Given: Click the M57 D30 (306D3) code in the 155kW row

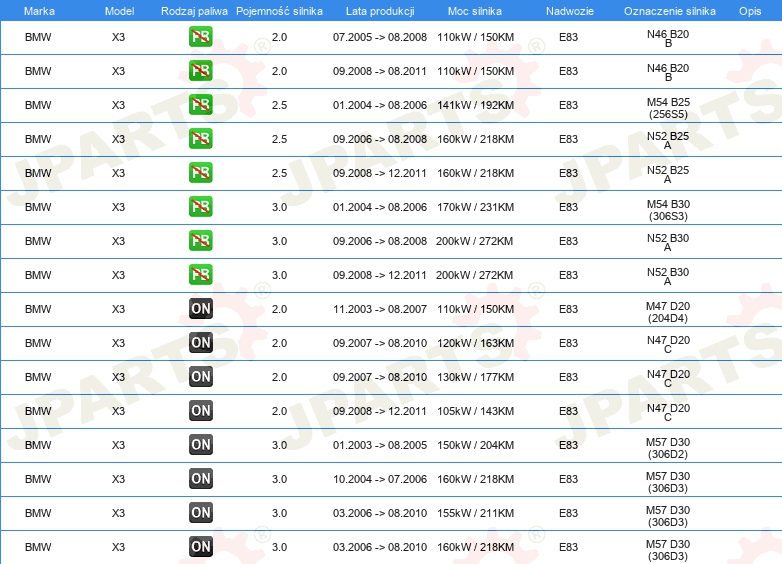Looking at the screenshot, I should pos(668,516).
